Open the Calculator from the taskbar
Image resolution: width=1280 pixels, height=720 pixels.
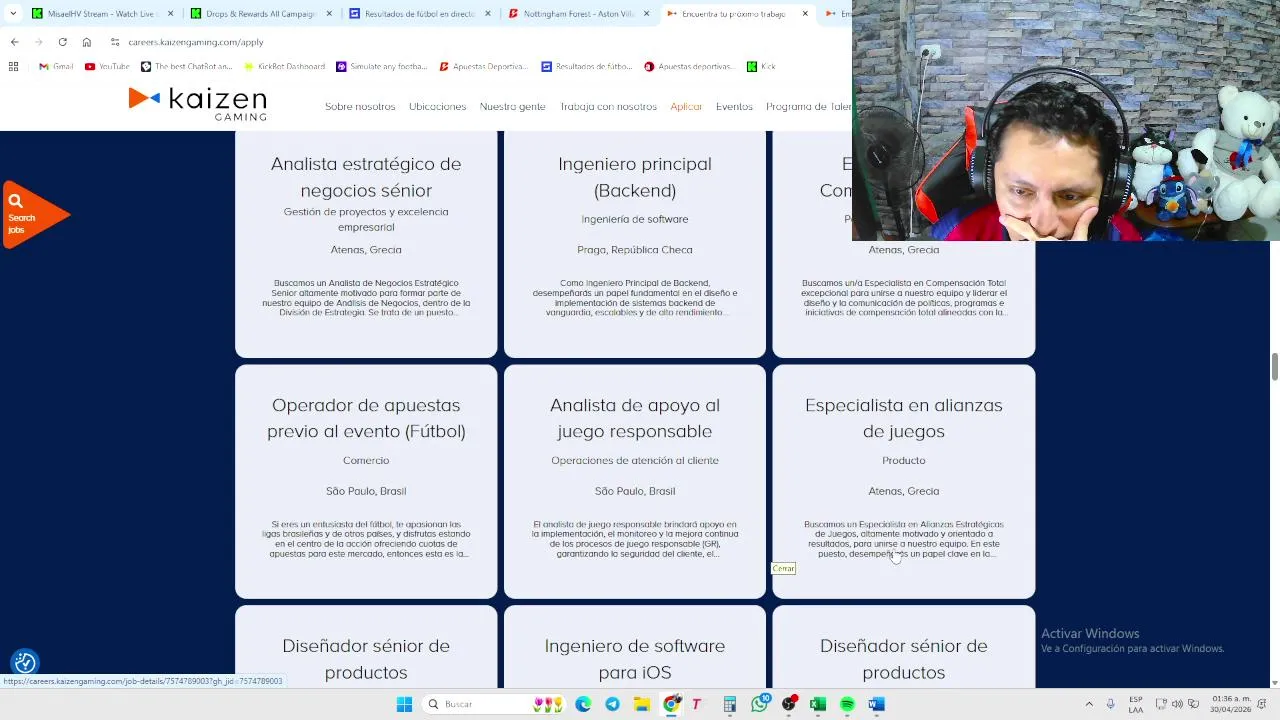(x=730, y=704)
